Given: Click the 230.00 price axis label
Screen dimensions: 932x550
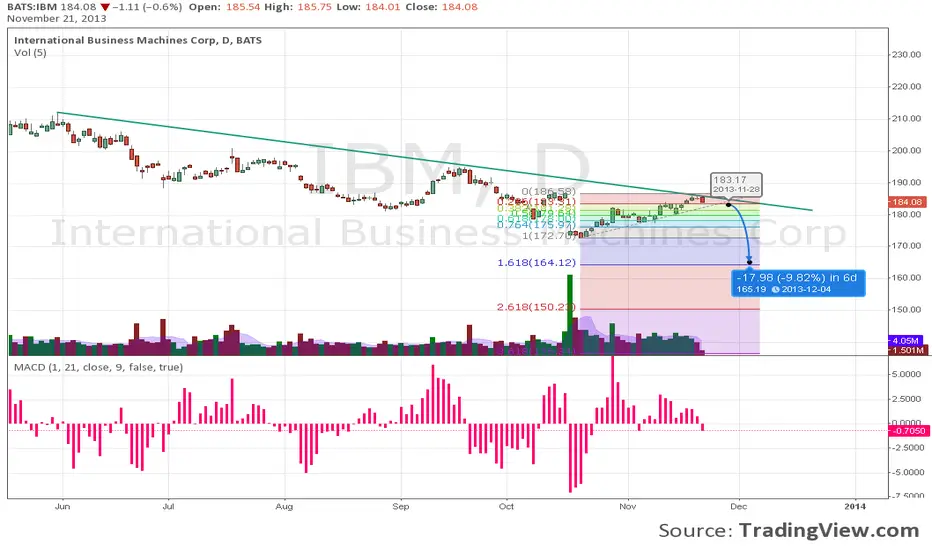Looking at the screenshot, I should 906,55.
